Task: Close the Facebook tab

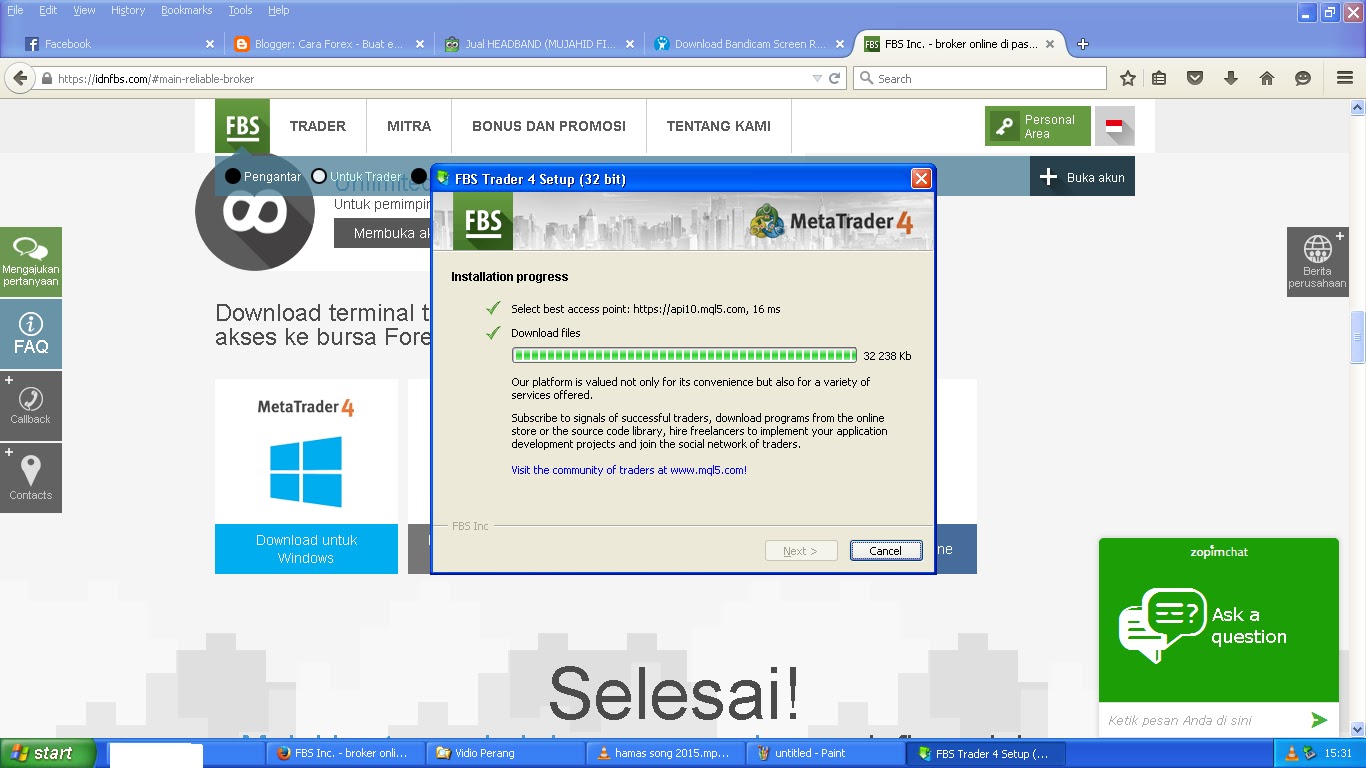Action: [210, 44]
